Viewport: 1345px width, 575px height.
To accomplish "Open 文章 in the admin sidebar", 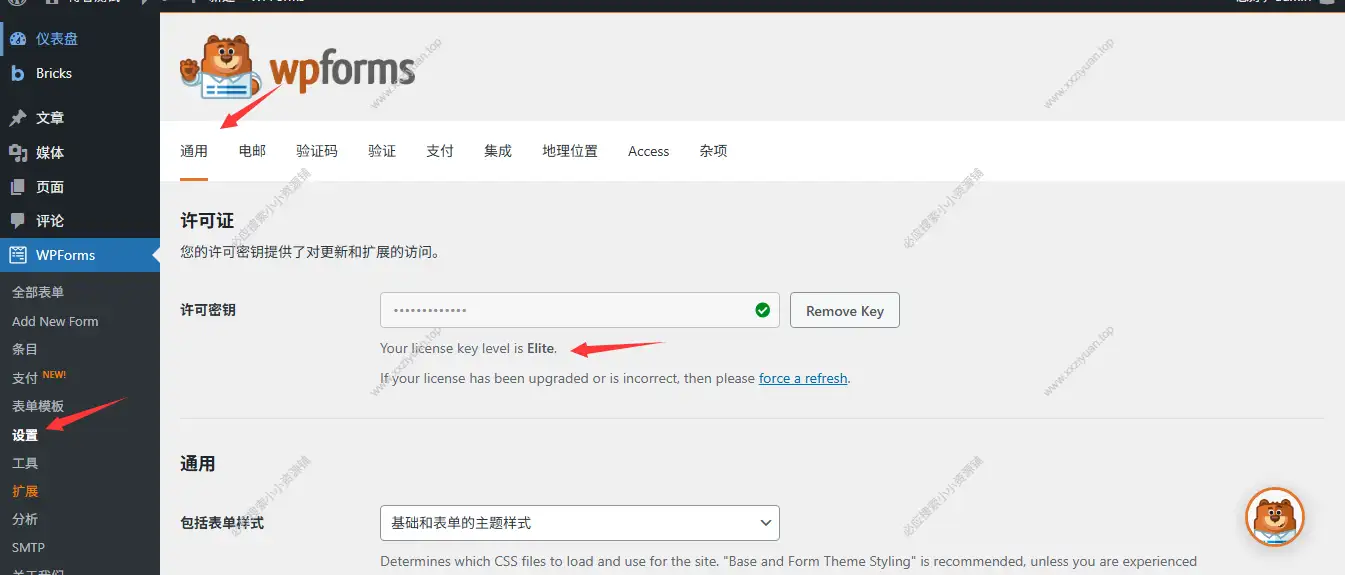I will point(80,118).
